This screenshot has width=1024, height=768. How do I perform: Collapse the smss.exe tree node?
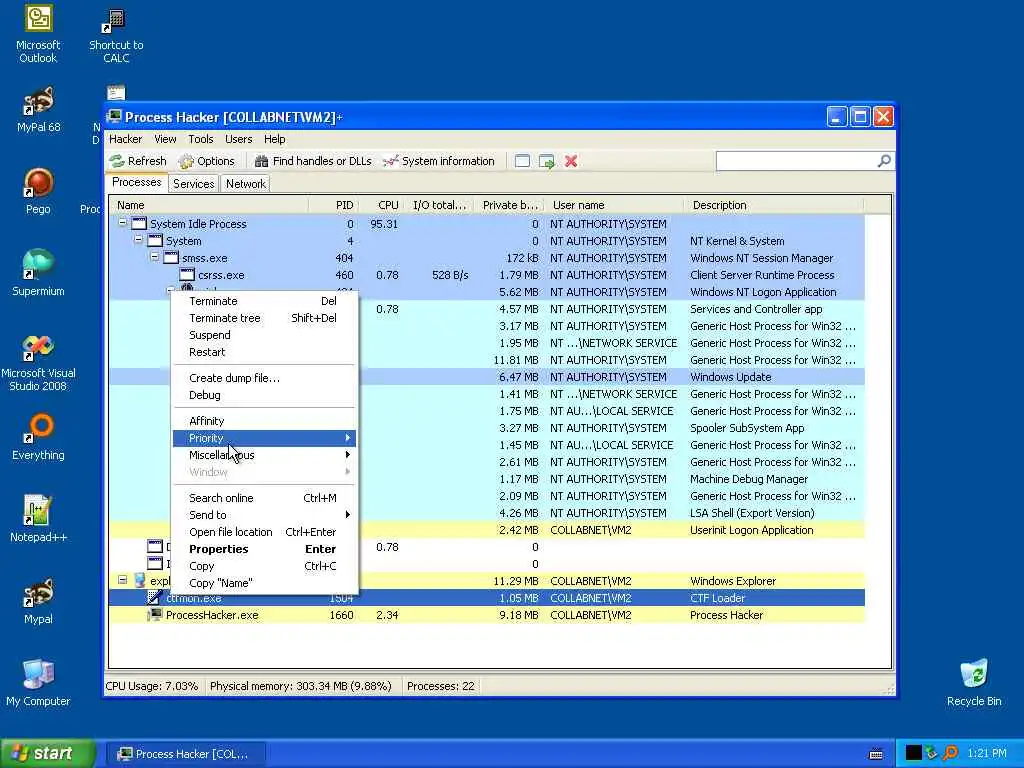[154, 257]
